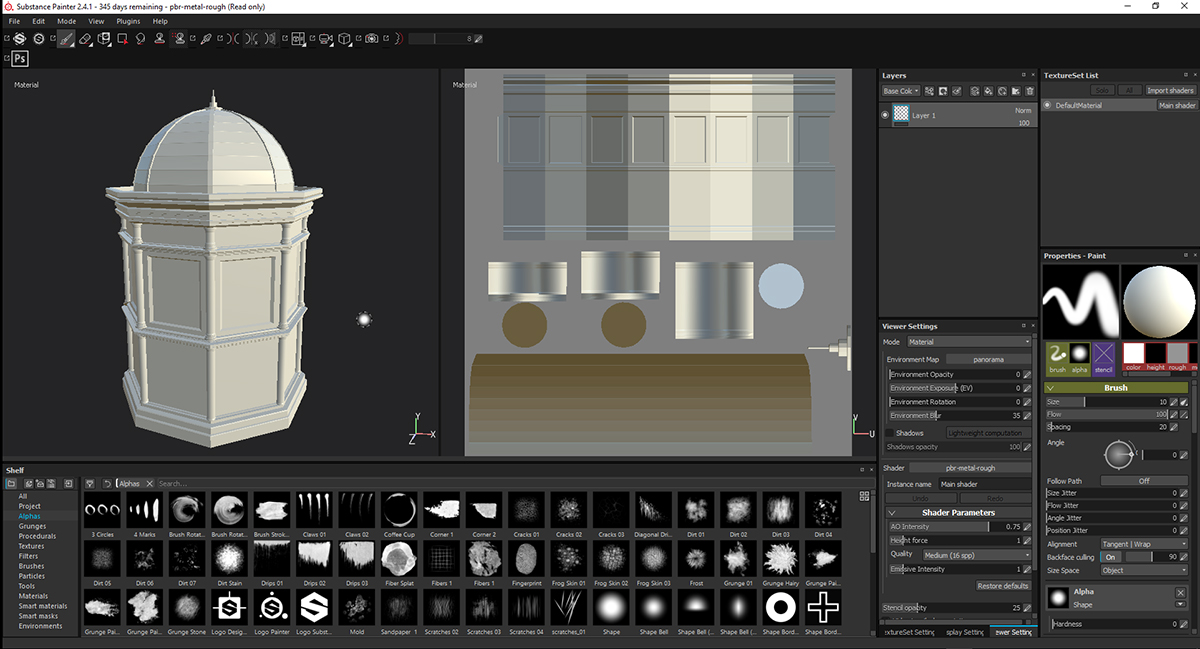
Task: Select the Polygon Fill tool
Action: (122, 38)
